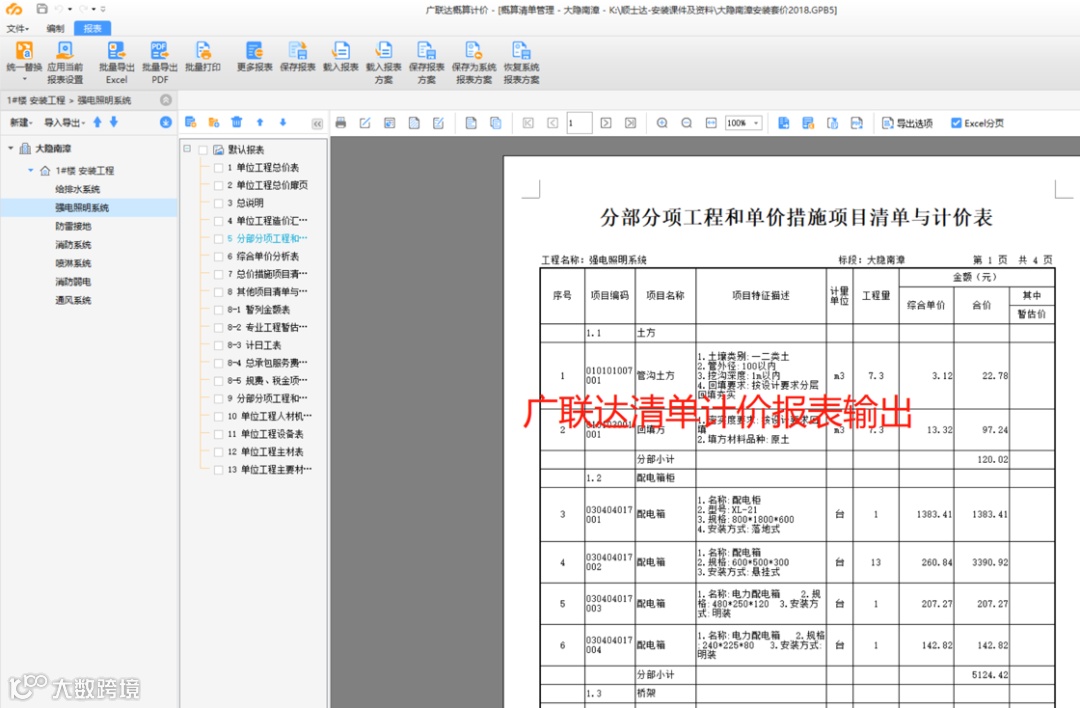Check box for 6 综合单价分析表
The height and width of the screenshot is (708, 1080).
click(x=218, y=256)
